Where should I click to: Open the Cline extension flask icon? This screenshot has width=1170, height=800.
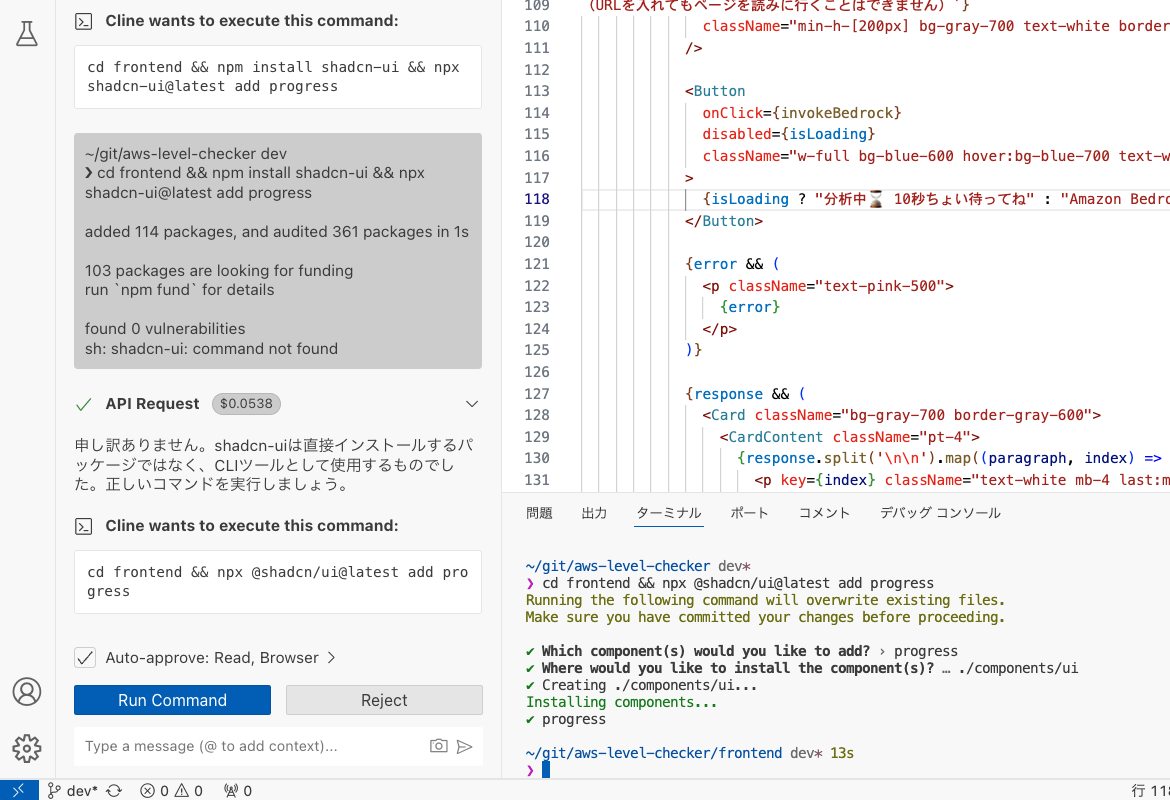(27, 33)
